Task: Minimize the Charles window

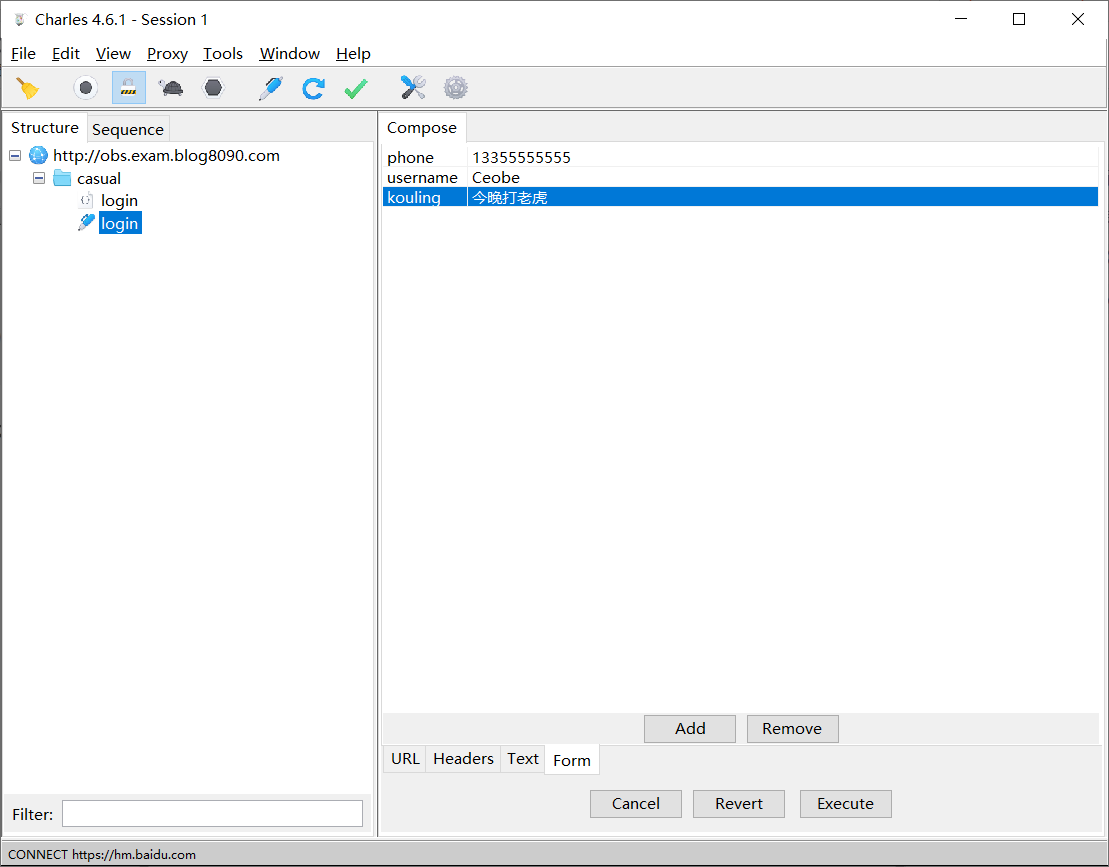Action: coord(960,19)
